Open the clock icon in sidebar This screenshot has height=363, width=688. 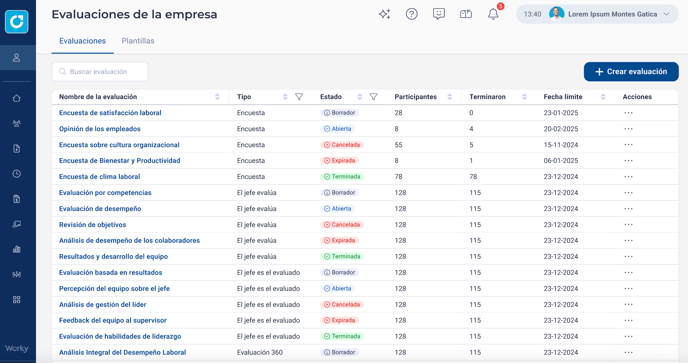point(17,174)
